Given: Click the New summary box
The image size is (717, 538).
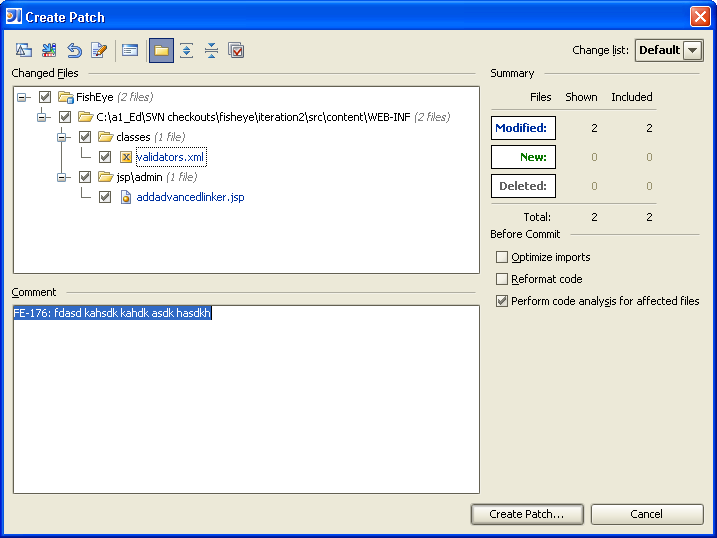Looking at the screenshot, I should pyautogui.click(x=523, y=157).
